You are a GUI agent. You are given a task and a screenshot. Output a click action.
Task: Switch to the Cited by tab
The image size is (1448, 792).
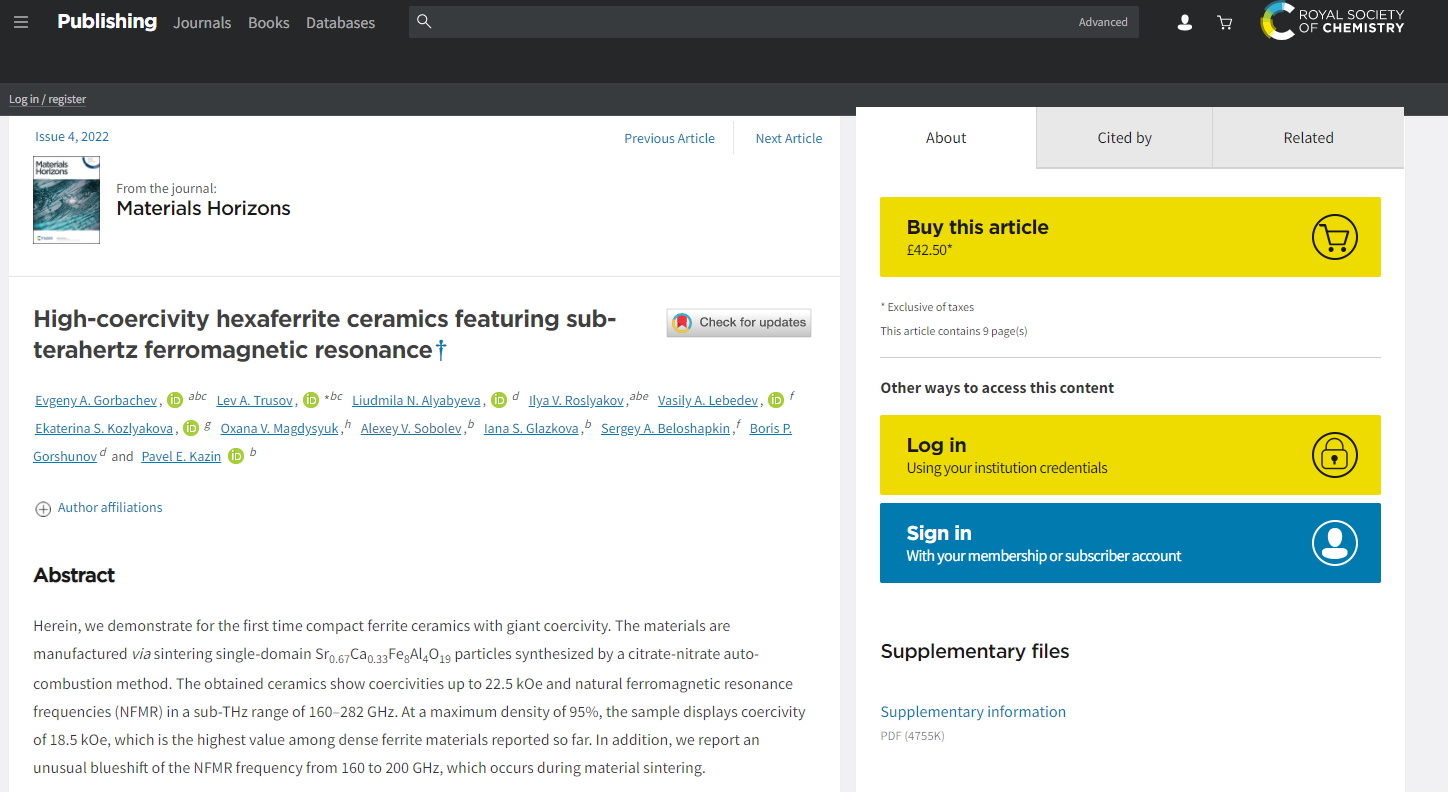click(x=1124, y=138)
